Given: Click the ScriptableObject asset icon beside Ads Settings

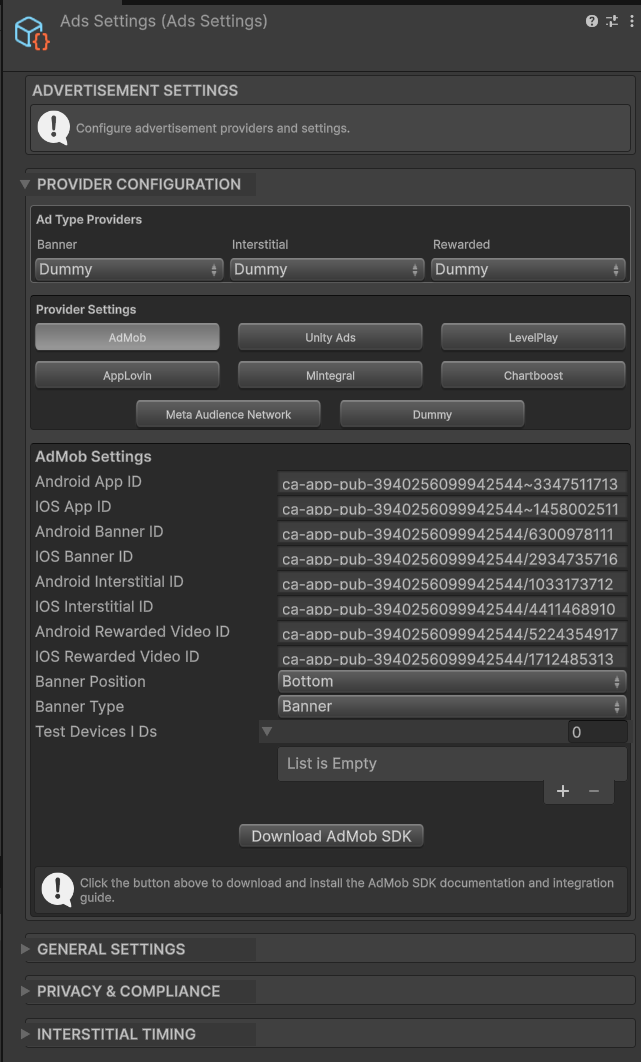Looking at the screenshot, I should (x=31, y=33).
